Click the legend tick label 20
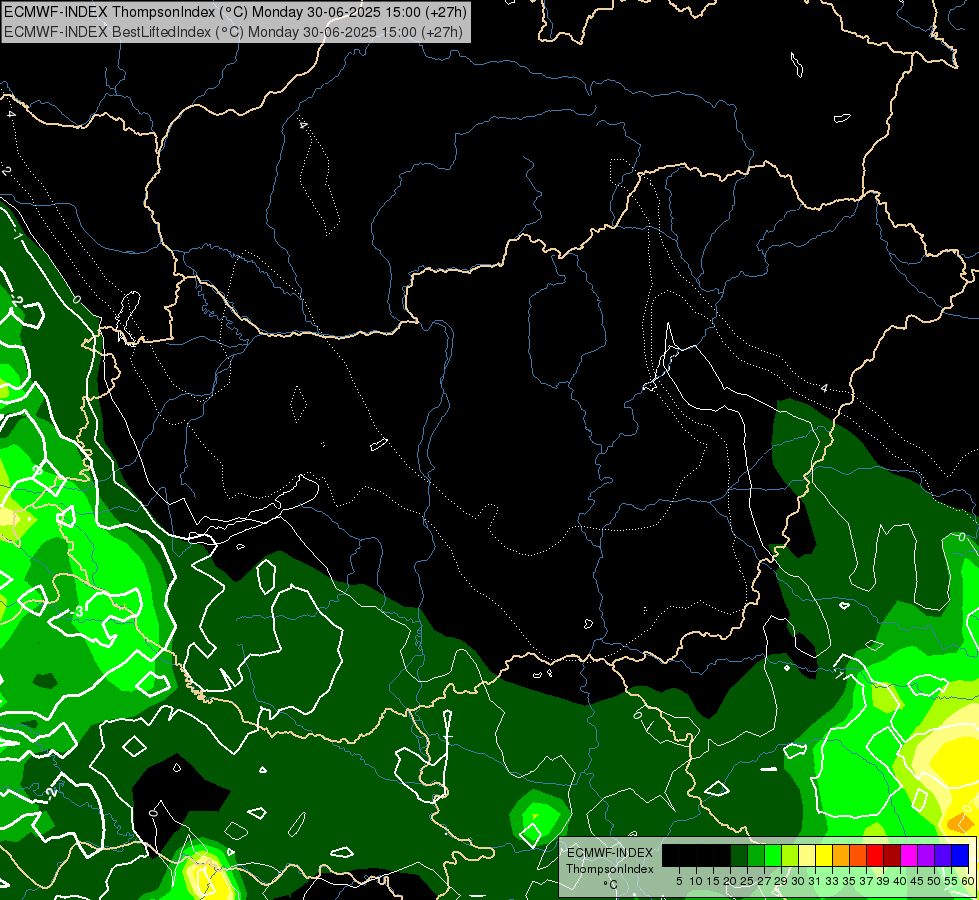Viewport: 979px width, 900px height. point(730,881)
